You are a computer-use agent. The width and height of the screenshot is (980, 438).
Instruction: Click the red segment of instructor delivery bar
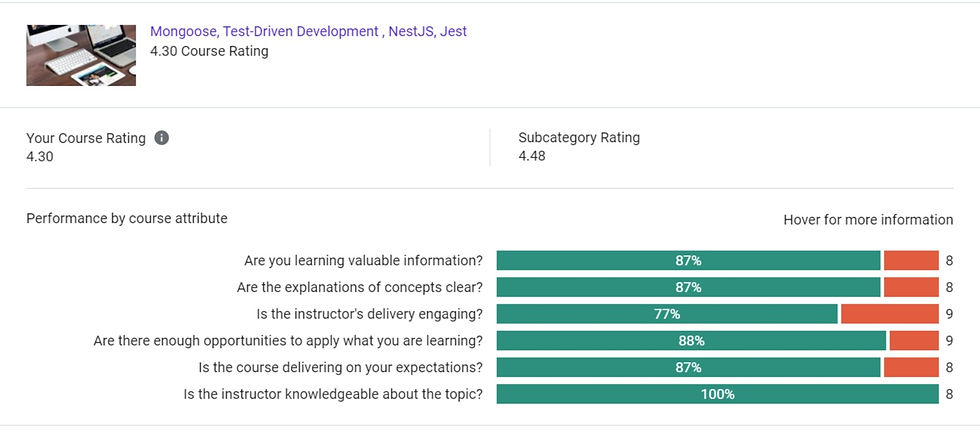[x=889, y=314]
